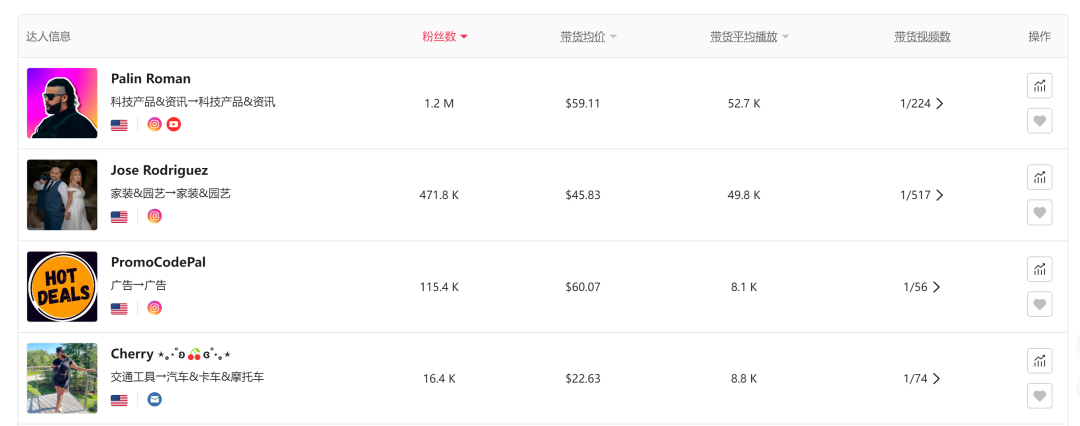Image resolution: width=1080 pixels, height=426 pixels.
Task: Open Palin Roman creator name link
Action: click(x=151, y=79)
